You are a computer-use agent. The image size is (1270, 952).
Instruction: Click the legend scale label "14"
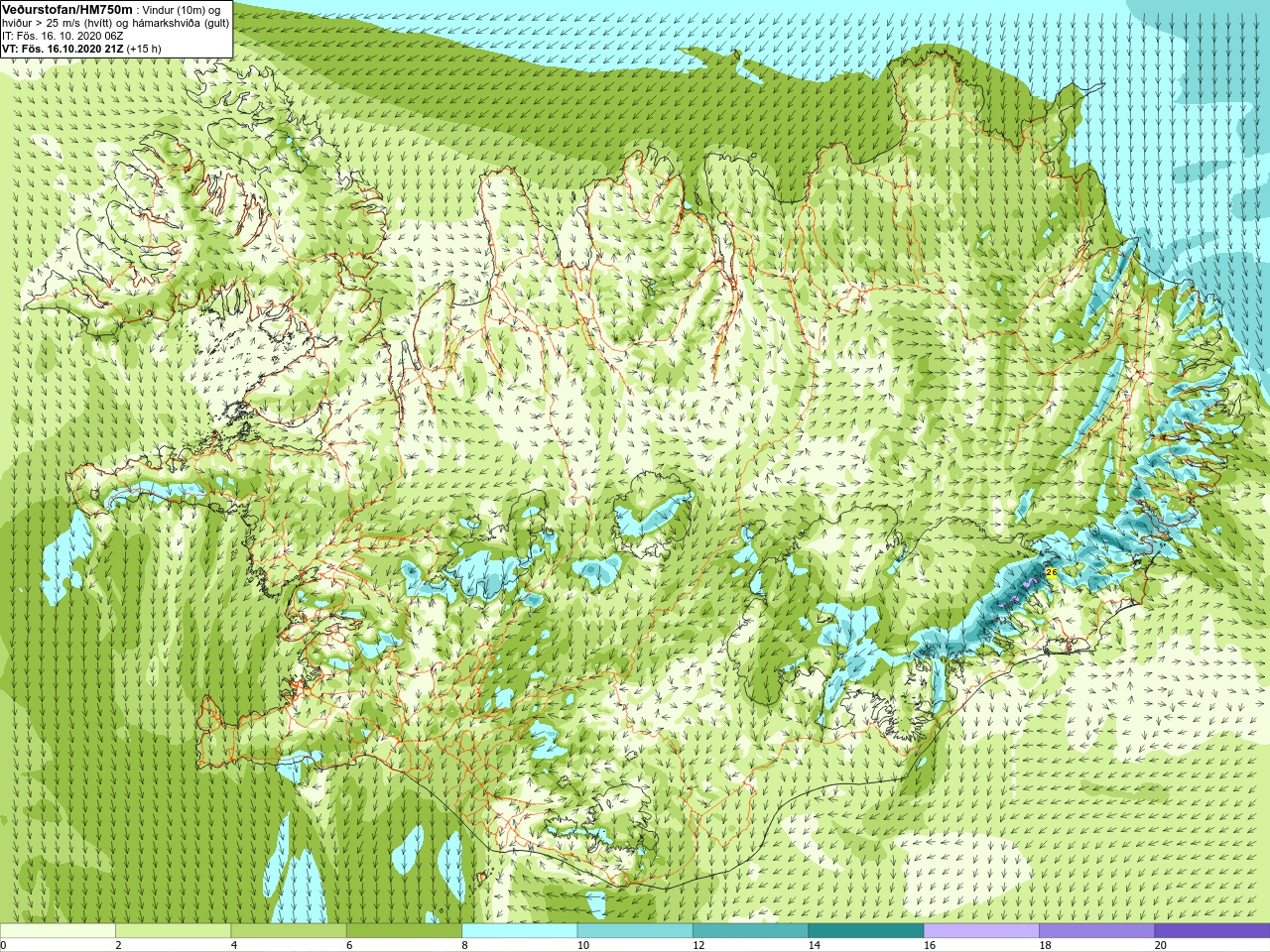(814, 945)
